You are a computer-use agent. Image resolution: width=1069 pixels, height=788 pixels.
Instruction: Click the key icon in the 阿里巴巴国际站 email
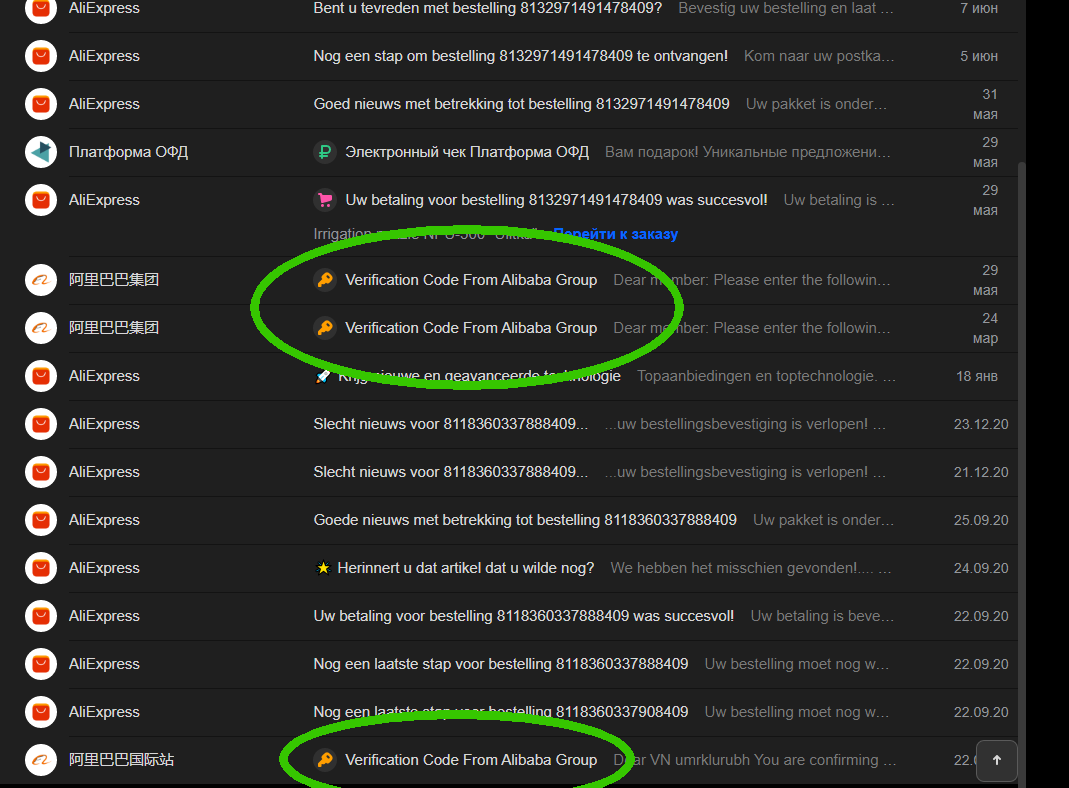click(325, 759)
